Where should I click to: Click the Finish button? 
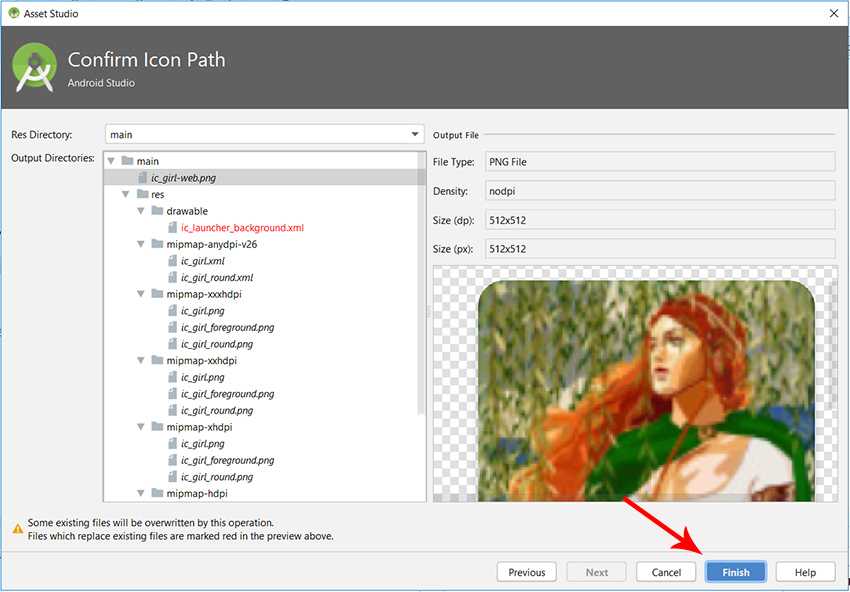click(x=735, y=572)
